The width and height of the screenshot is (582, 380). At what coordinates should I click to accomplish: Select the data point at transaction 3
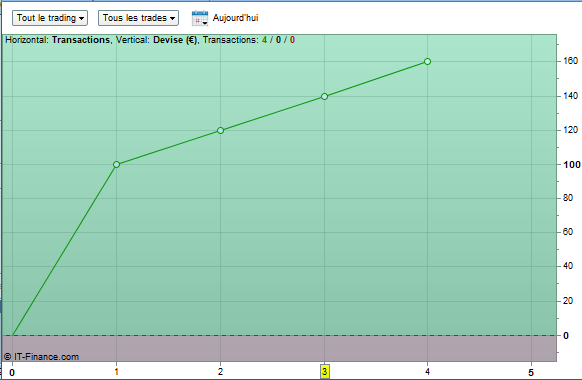click(x=324, y=96)
